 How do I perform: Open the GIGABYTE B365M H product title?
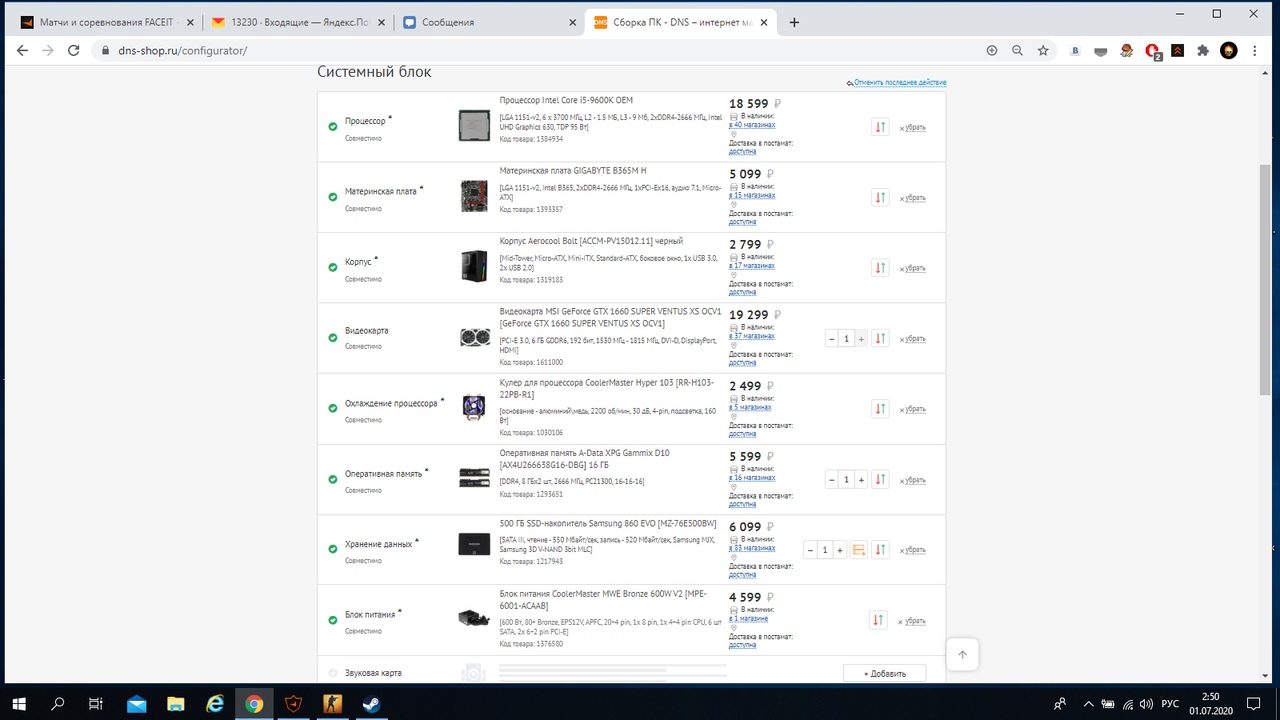pos(573,171)
